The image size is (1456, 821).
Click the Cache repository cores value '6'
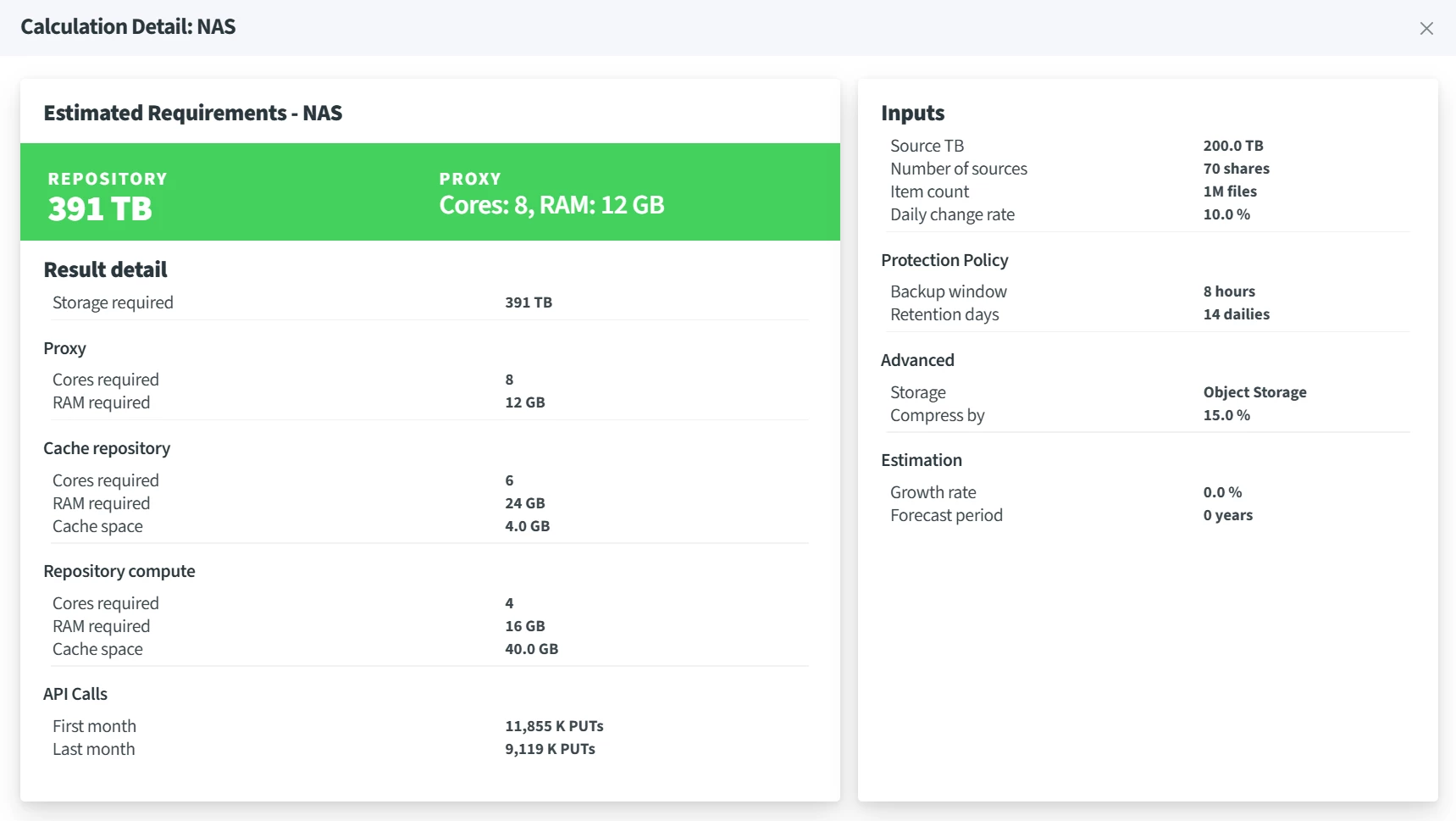pos(509,480)
